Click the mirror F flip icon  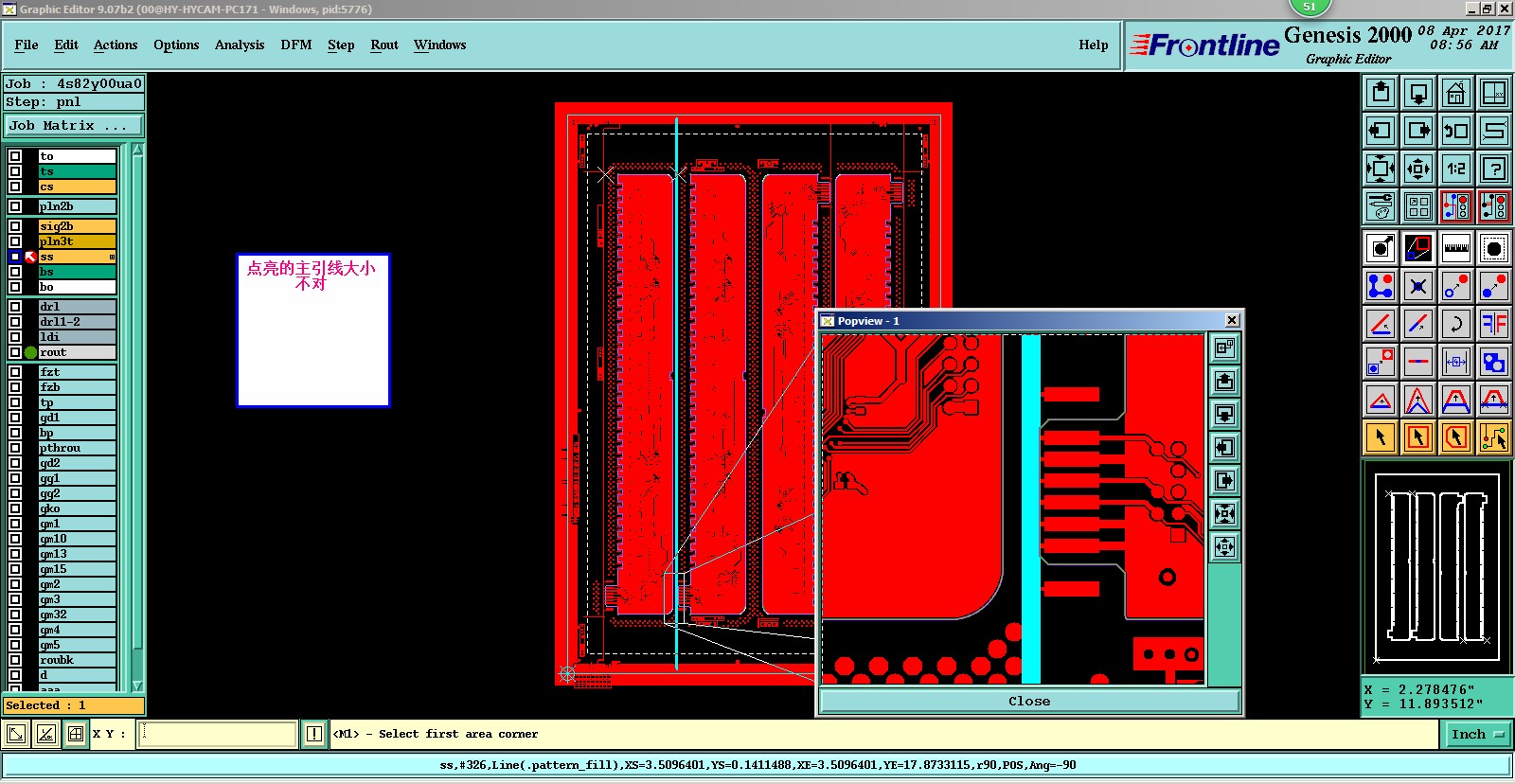click(1494, 324)
